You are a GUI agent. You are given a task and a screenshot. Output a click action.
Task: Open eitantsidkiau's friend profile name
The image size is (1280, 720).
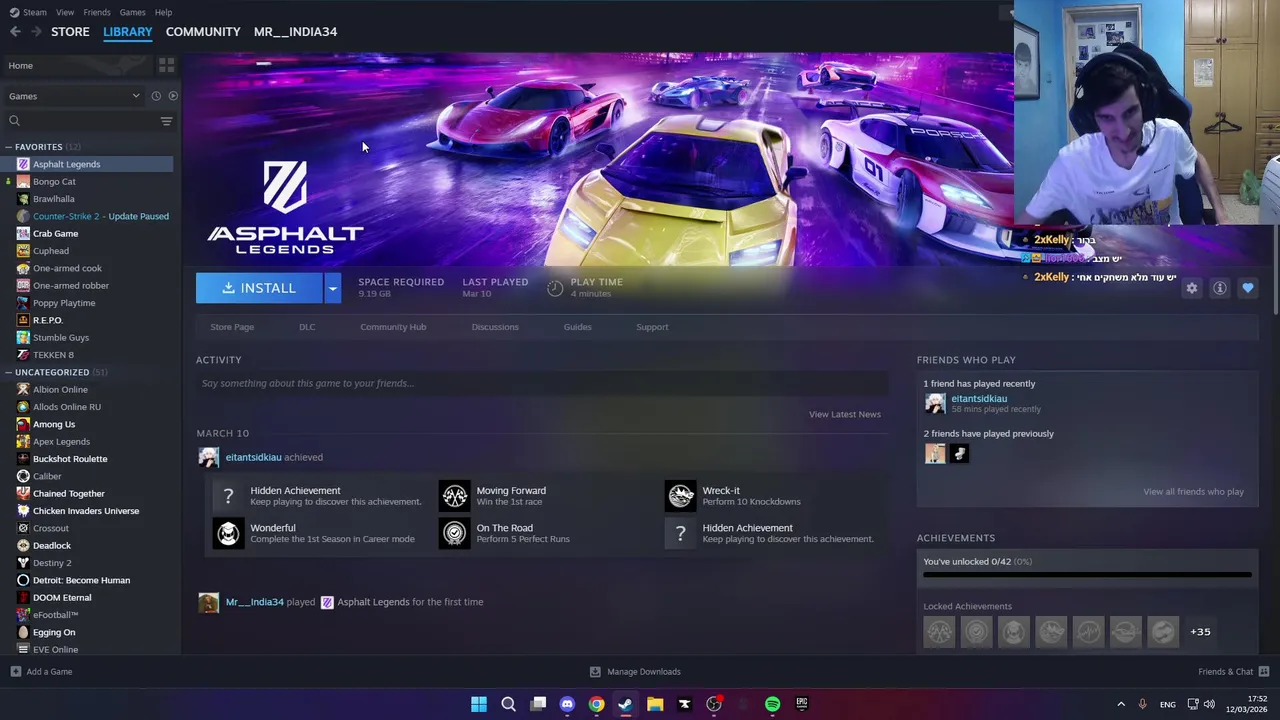coord(979,398)
